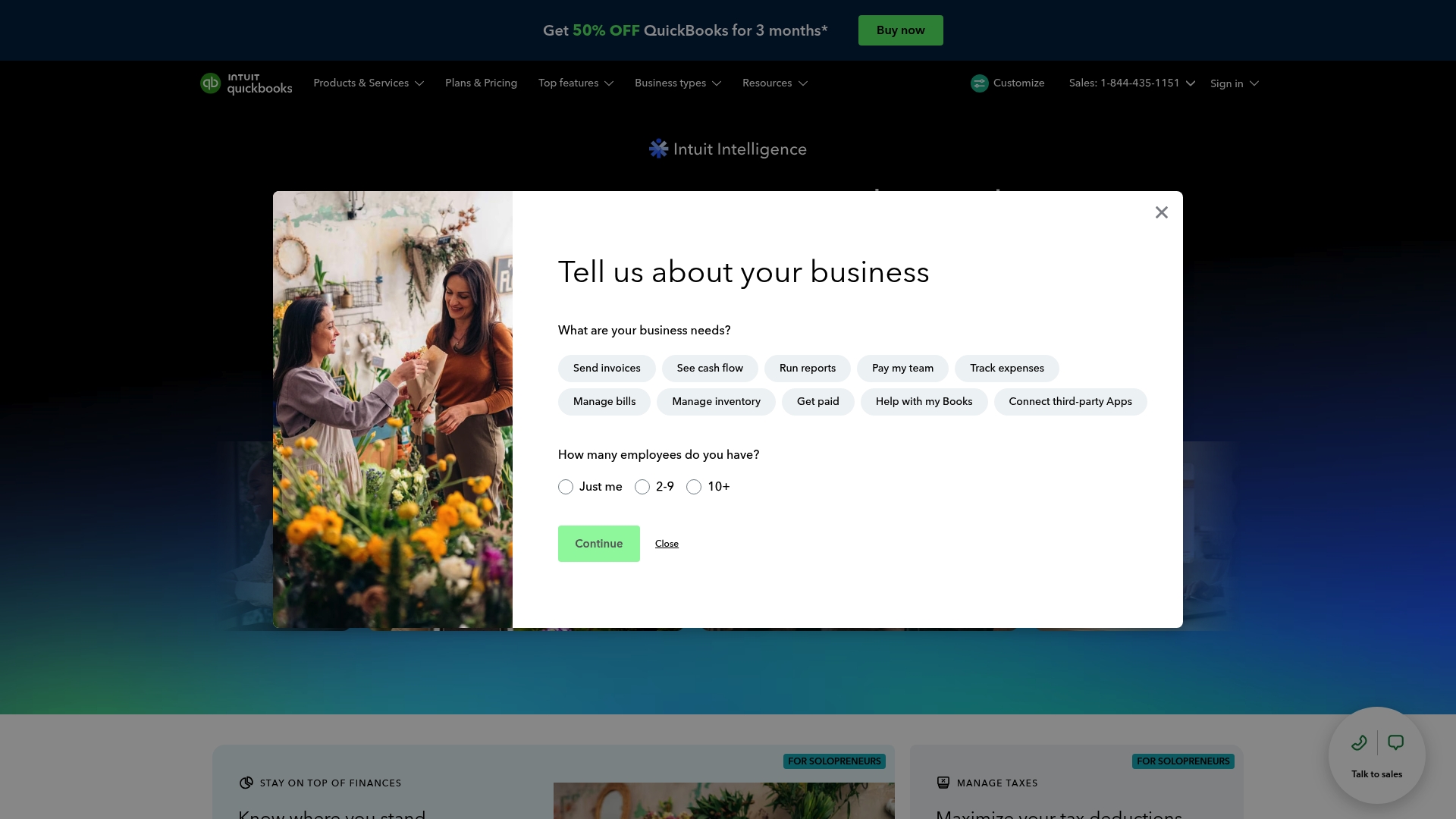Click the Customize sliders icon

[979, 83]
